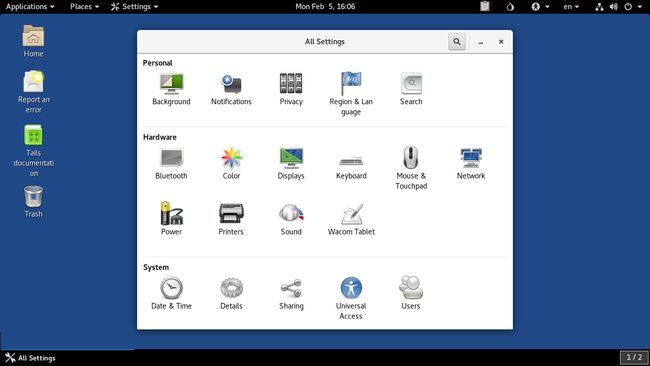The width and height of the screenshot is (650, 366).
Task: Open the Wacom Tablet settings panel
Action: [351, 220]
